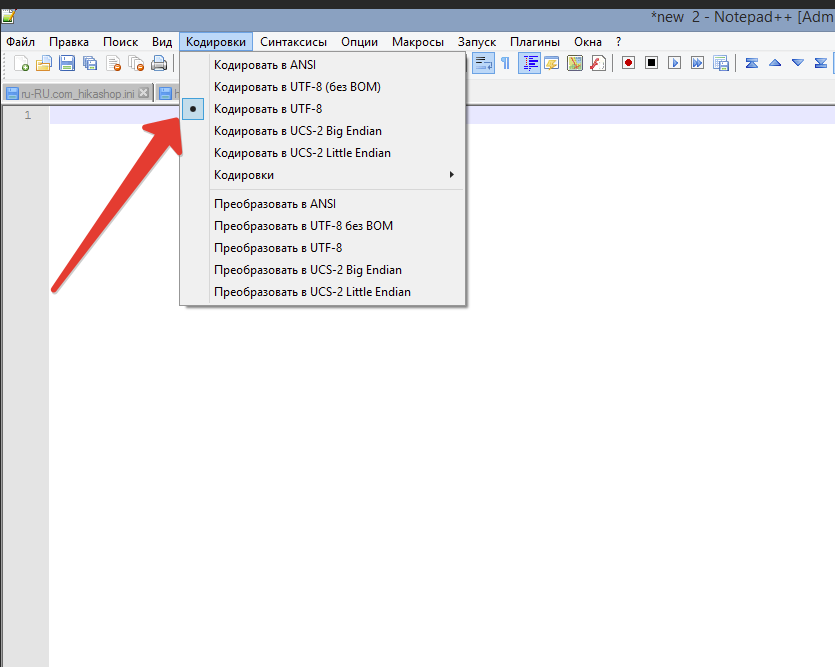The height and width of the screenshot is (667, 835).
Task: Open the Плагины menu
Action: [x=535, y=42]
